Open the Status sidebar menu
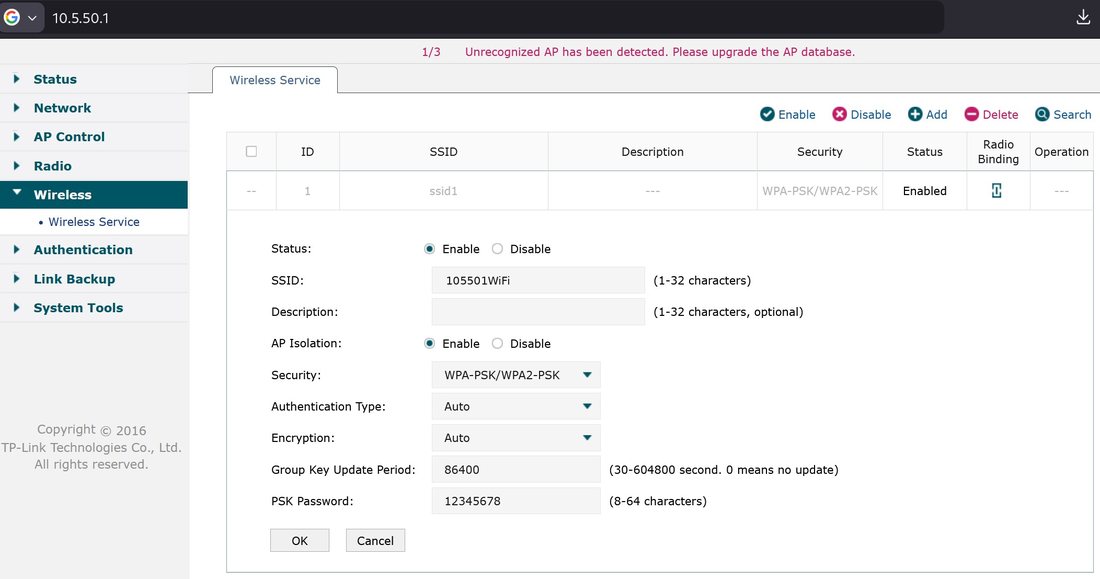1100x579 pixels. 94,79
